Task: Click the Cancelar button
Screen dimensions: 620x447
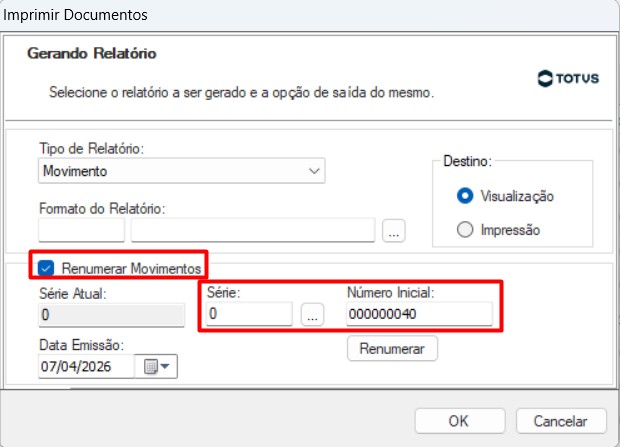Action: click(561, 421)
